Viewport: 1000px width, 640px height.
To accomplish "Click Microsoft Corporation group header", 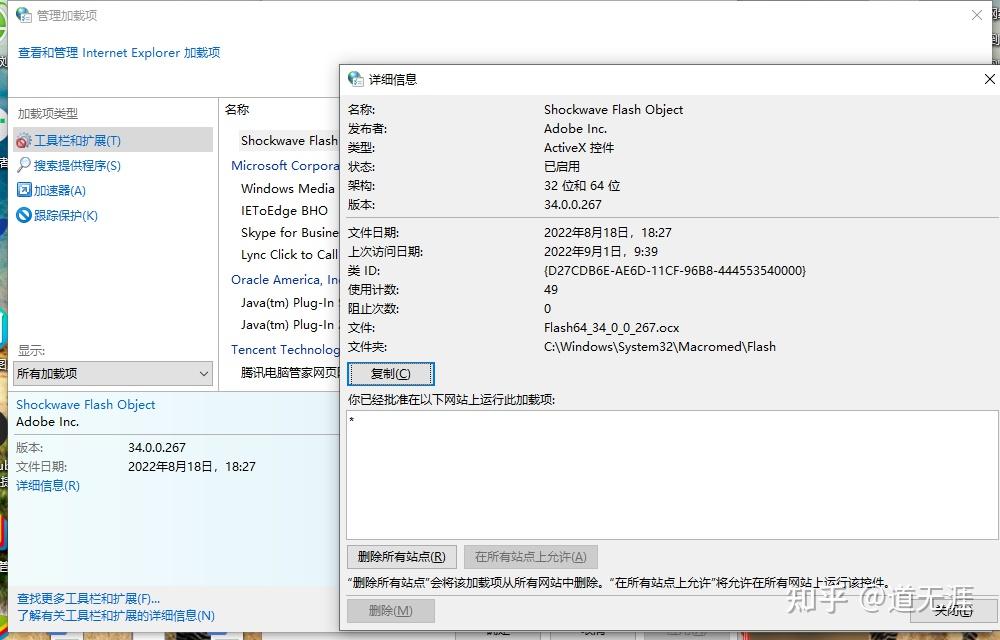I will (x=285, y=166).
